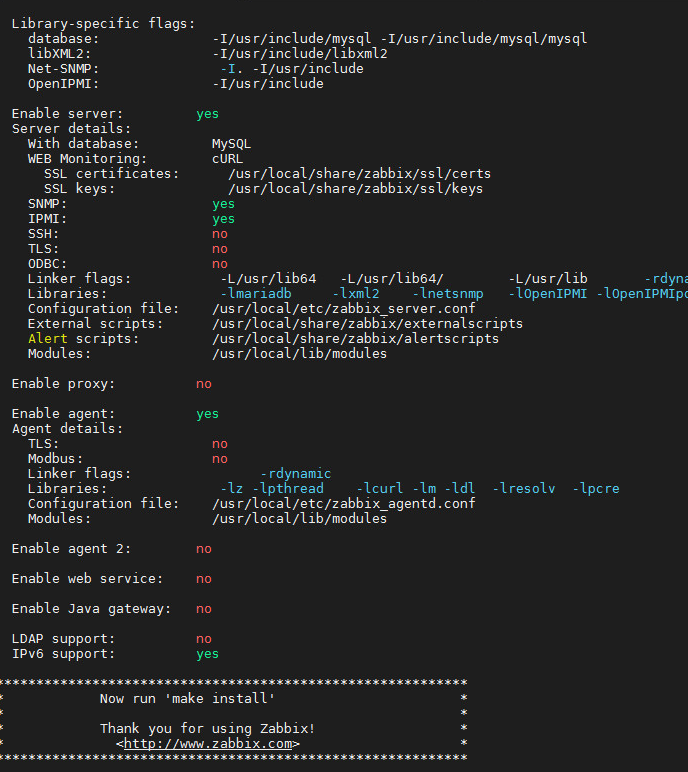Screen dimensions: 688x772
Task: Open the http://www.zabbix.com link
Action: tap(208, 743)
